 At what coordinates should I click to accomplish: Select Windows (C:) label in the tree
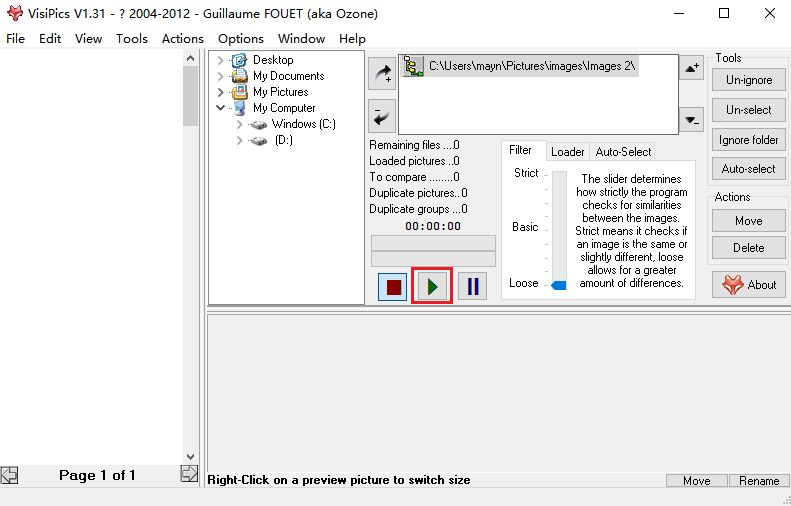[303, 124]
